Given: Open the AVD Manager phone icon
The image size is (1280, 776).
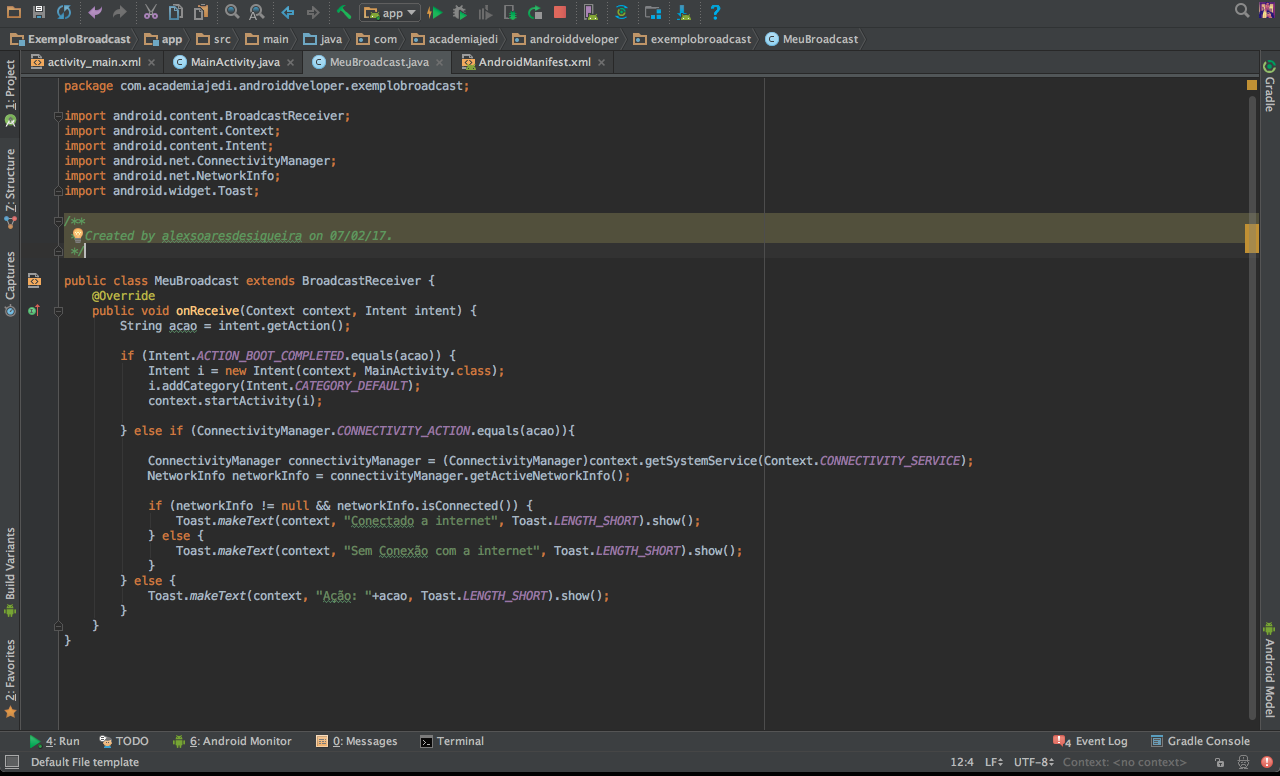Looking at the screenshot, I should [x=590, y=13].
